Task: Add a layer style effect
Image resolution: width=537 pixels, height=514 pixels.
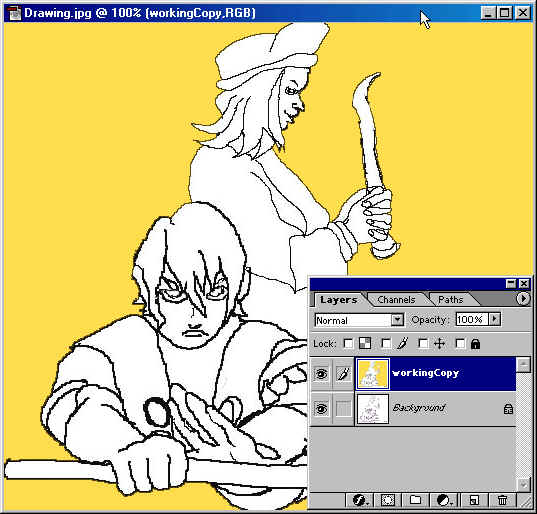Action: click(361, 500)
